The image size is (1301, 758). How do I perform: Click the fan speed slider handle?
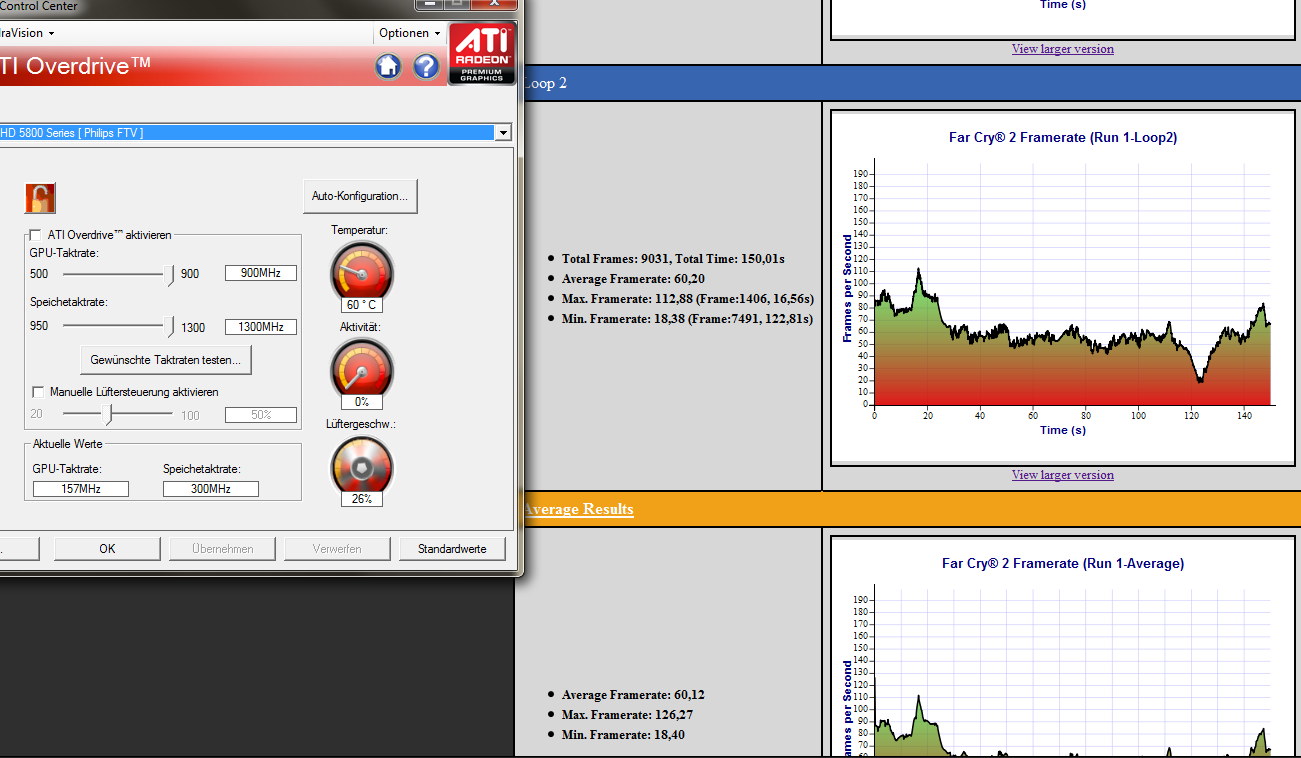[110, 415]
